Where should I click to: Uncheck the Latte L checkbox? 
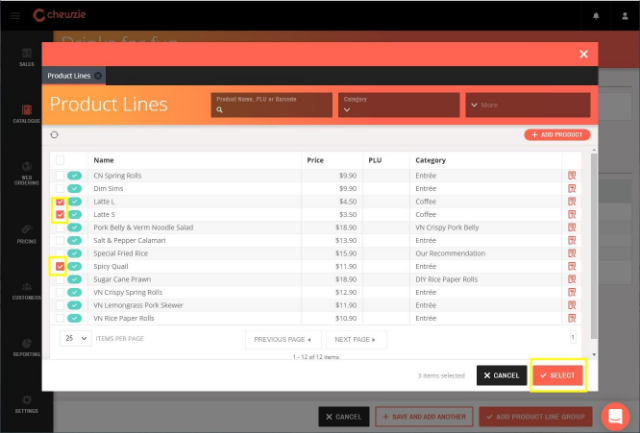coord(60,202)
